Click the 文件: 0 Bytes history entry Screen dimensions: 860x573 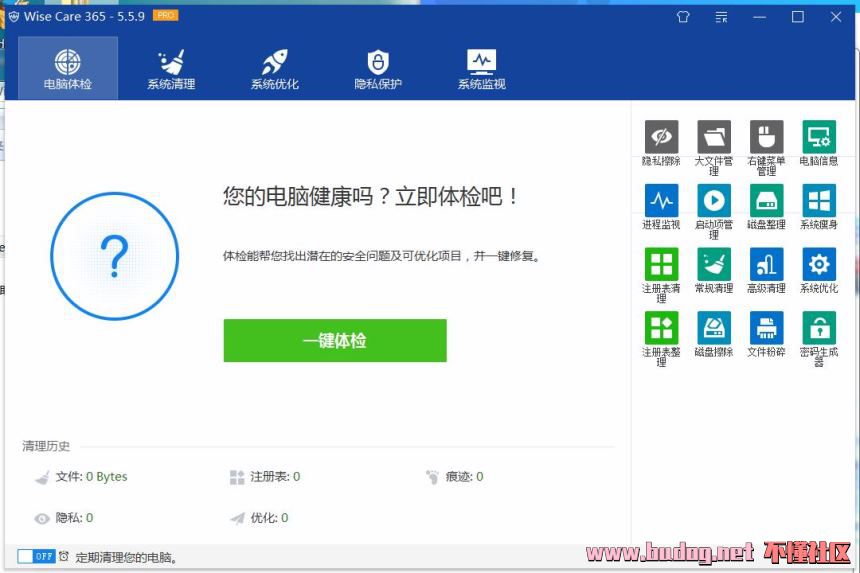[81, 477]
